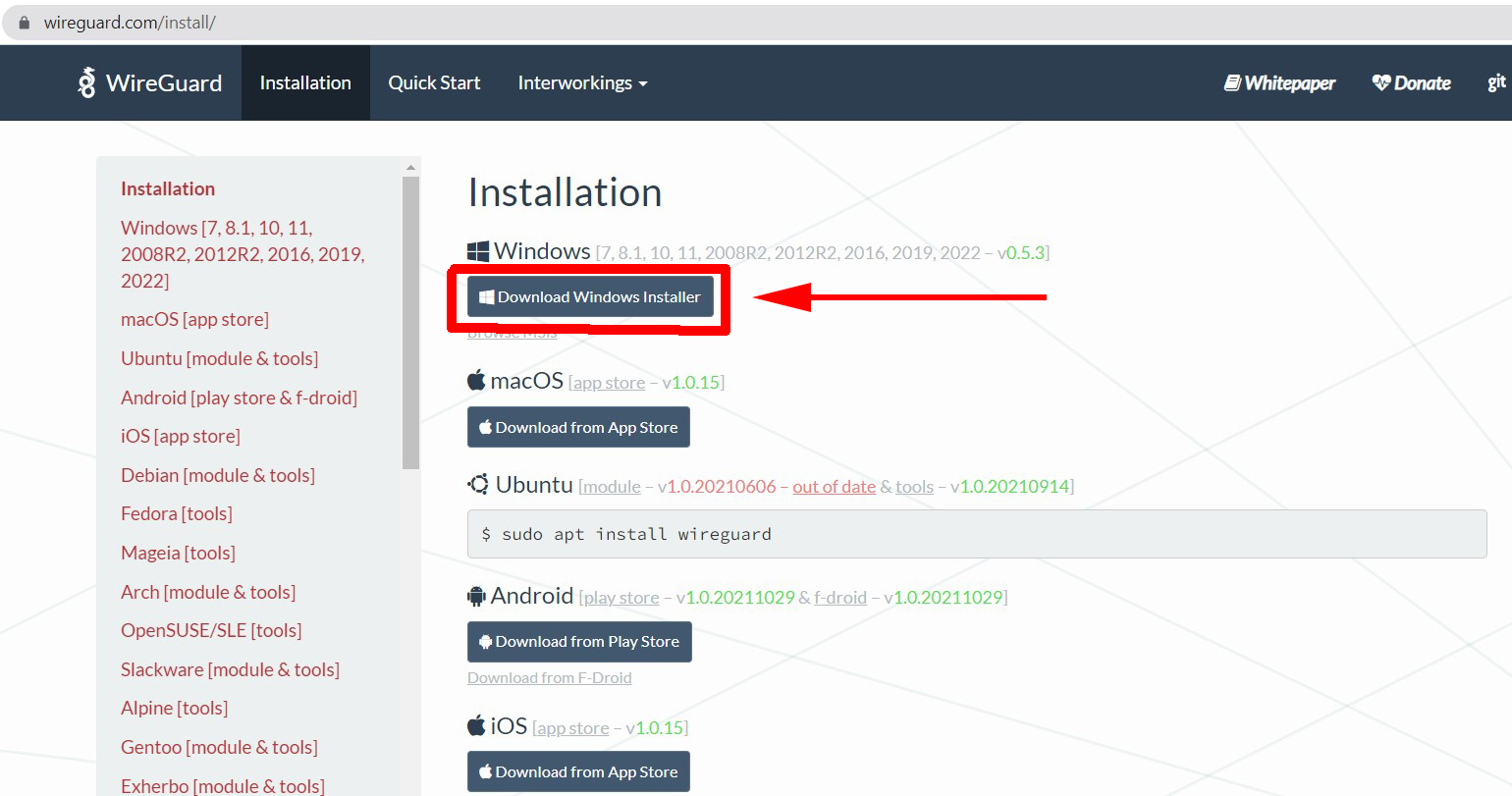
Task: Click the Apple logo beside macOS heading
Action: click(x=476, y=381)
